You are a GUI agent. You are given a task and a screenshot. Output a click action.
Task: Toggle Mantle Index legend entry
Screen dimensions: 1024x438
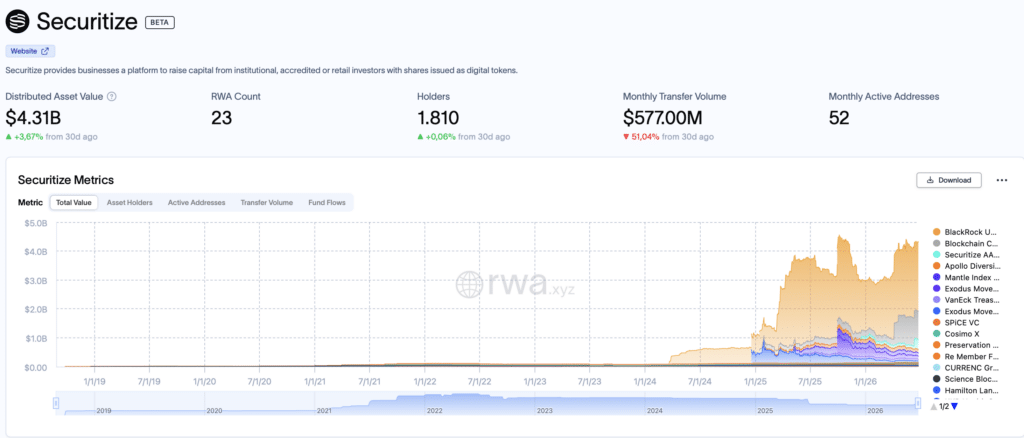(966, 277)
